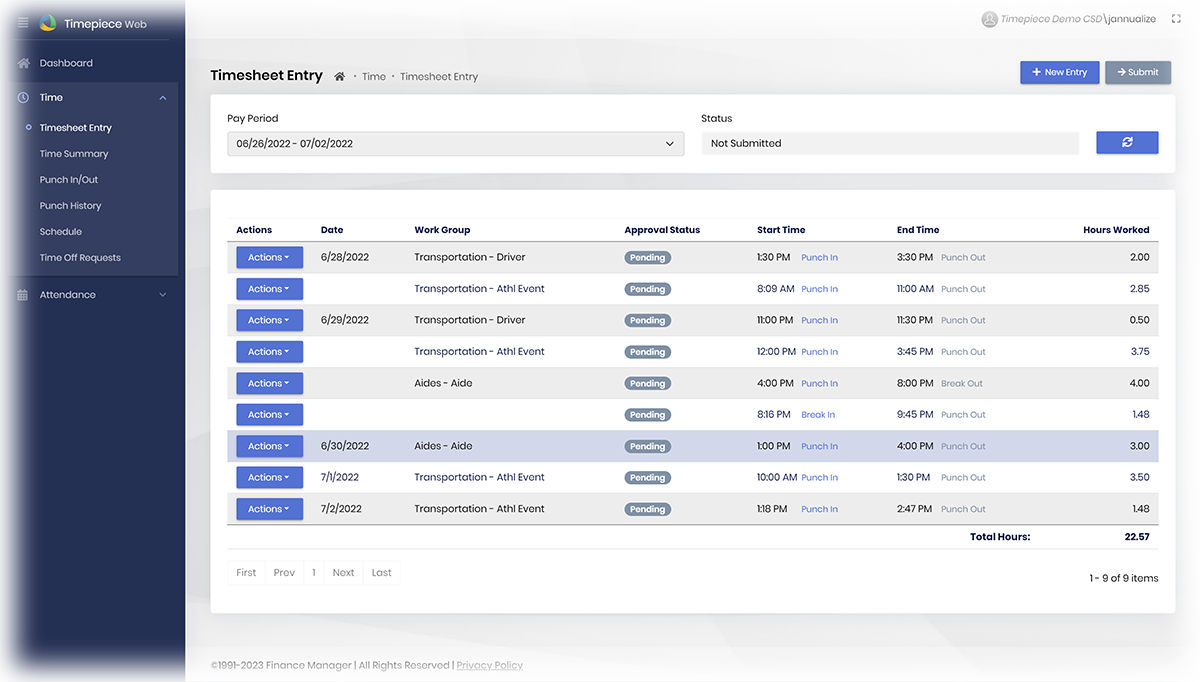Click the hamburger menu icon
The image size is (1200, 682).
[x=23, y=23]
